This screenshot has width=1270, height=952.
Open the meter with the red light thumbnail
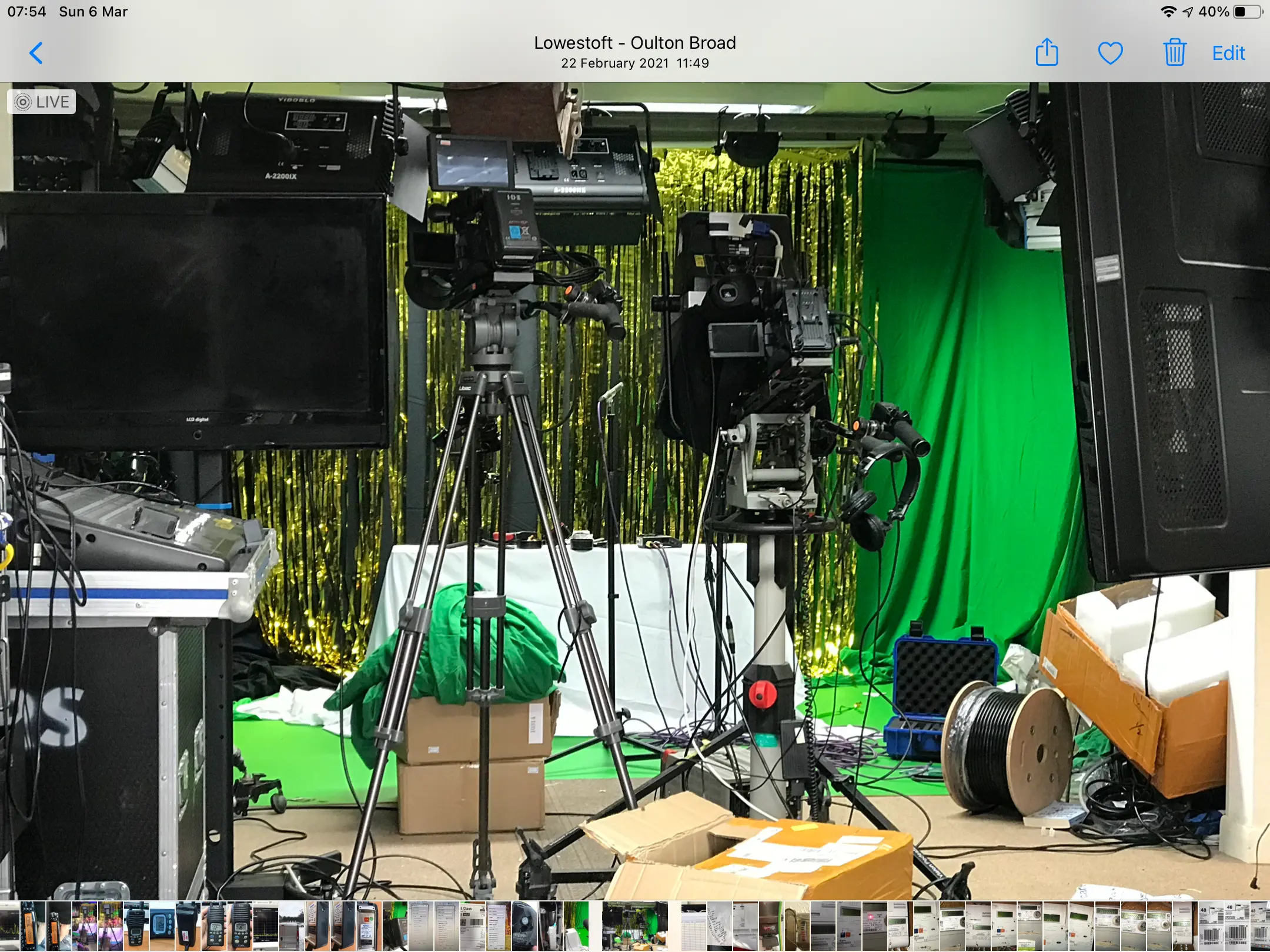pos(874,926)
